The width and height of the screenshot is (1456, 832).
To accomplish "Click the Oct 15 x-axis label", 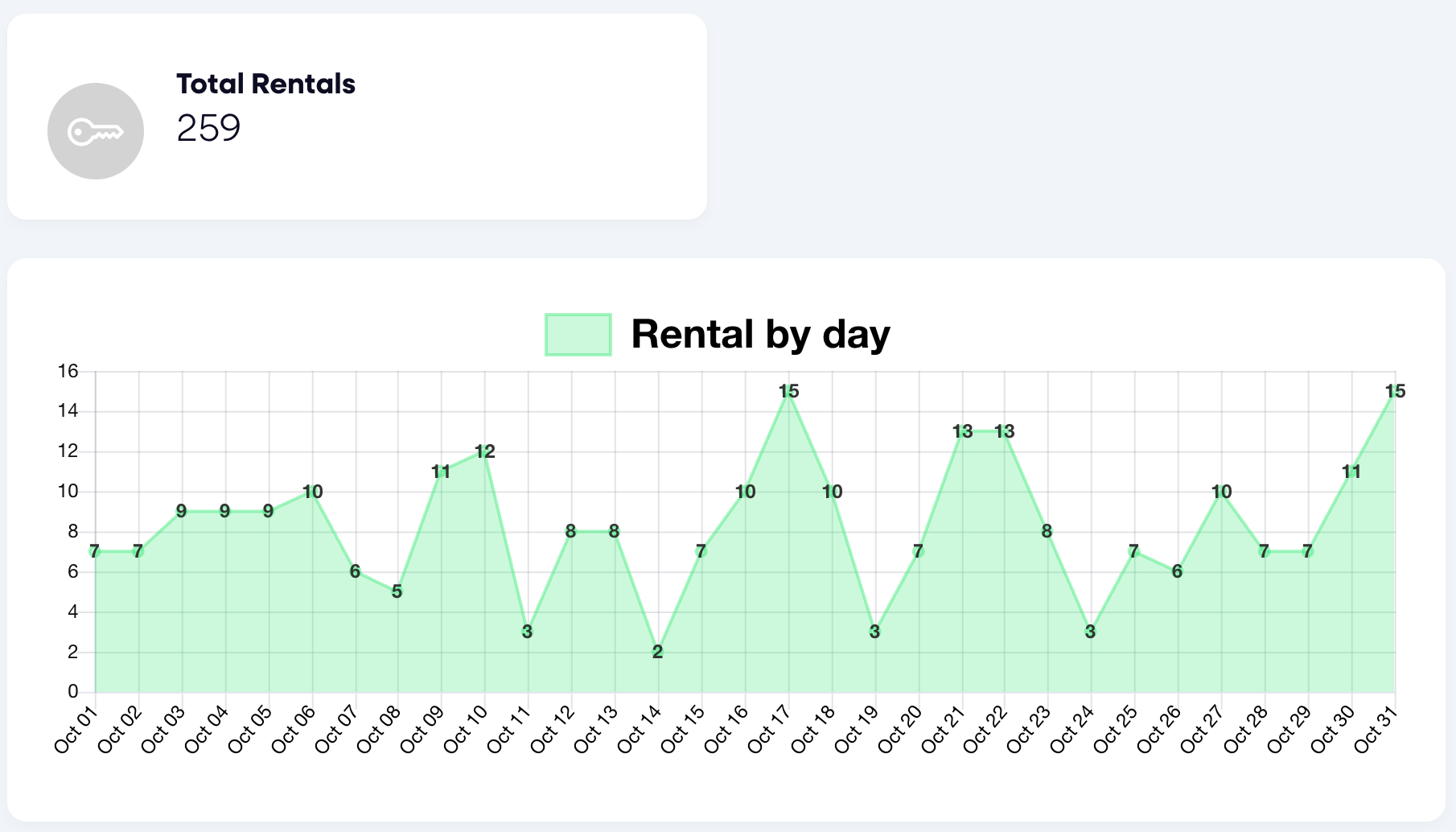I will coord(682,729).
